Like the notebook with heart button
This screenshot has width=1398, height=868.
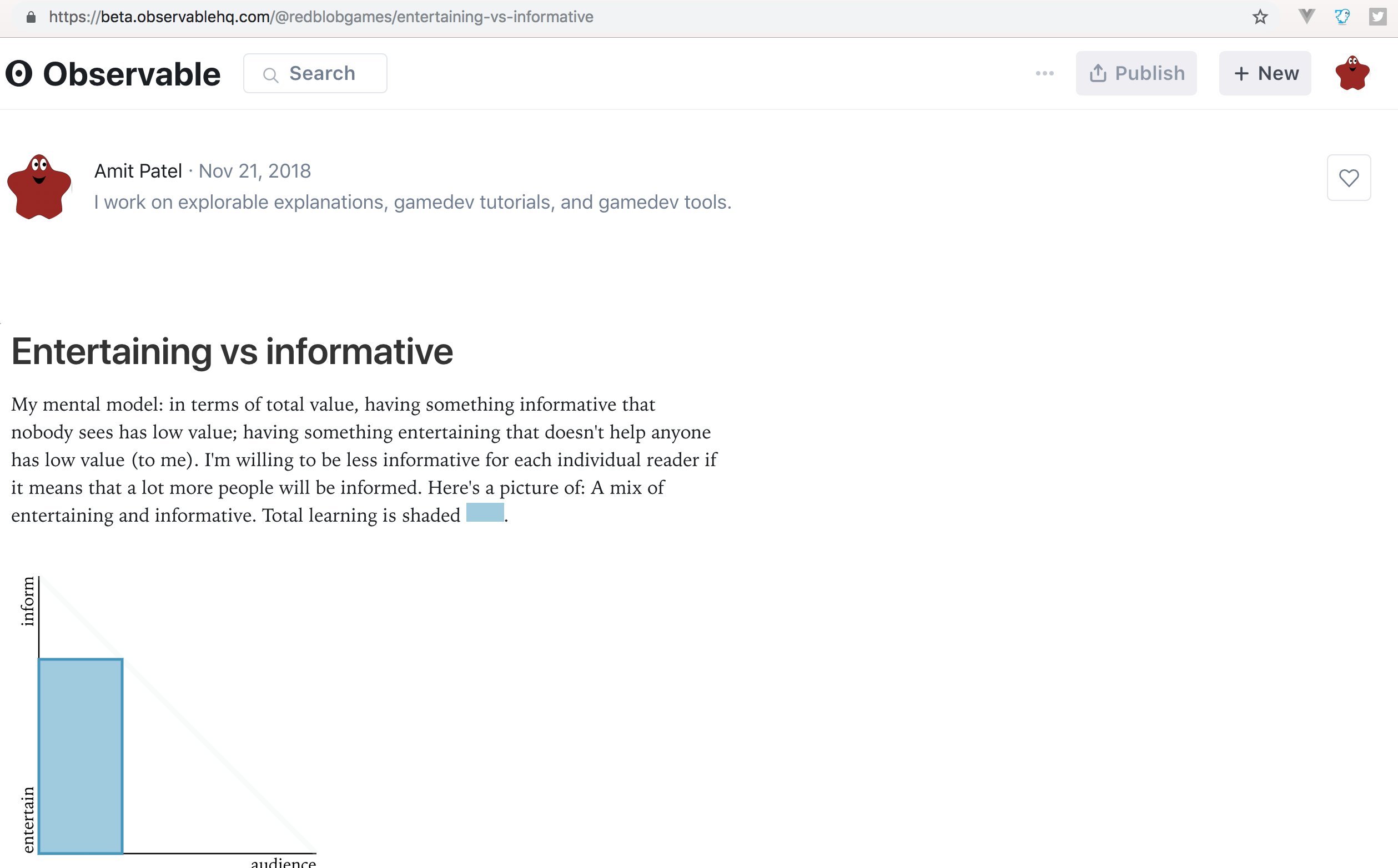tap(1349, 178)
